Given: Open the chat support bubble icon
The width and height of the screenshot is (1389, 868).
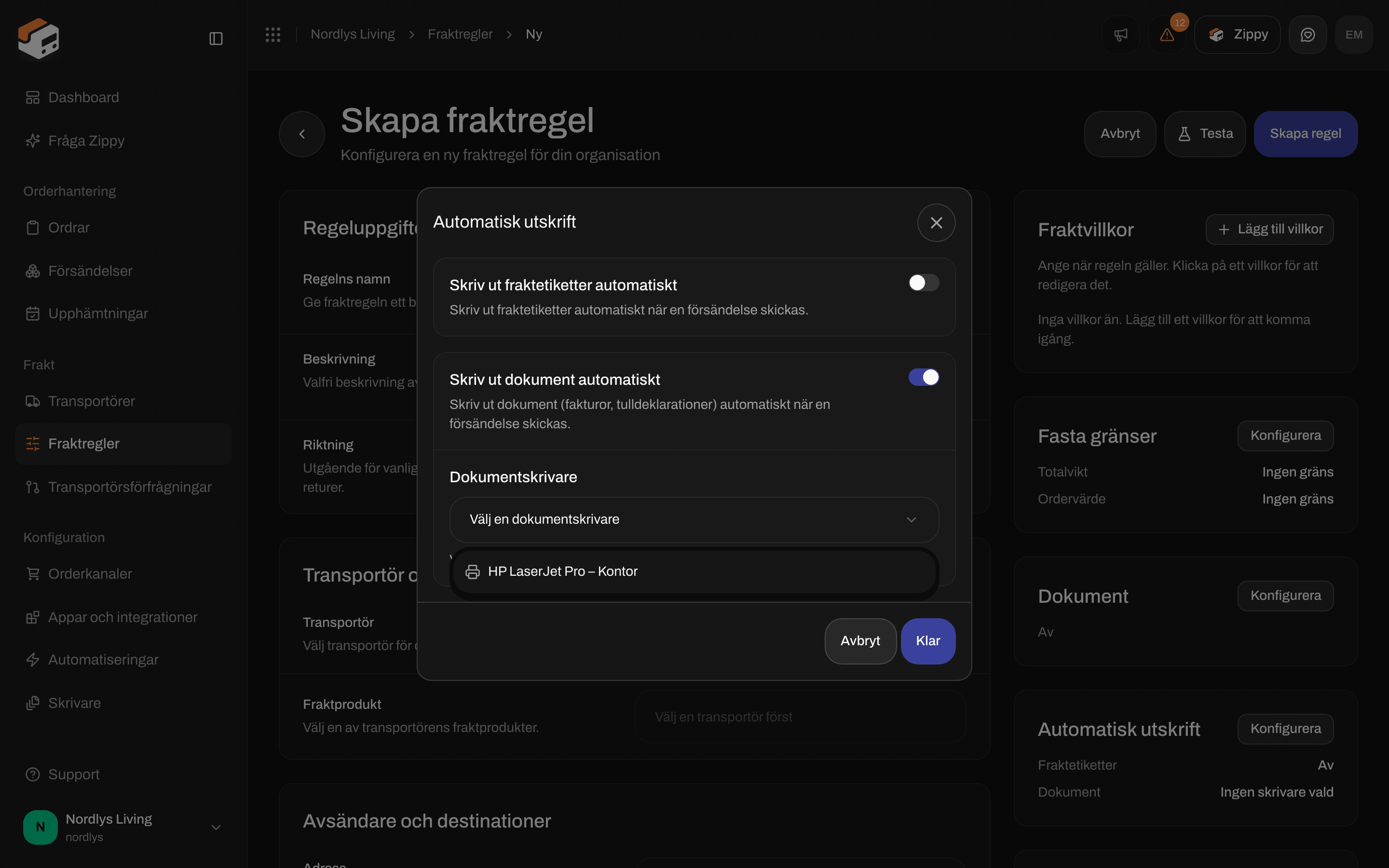Looking at the screenshot, I should (x=1307, y=35).
